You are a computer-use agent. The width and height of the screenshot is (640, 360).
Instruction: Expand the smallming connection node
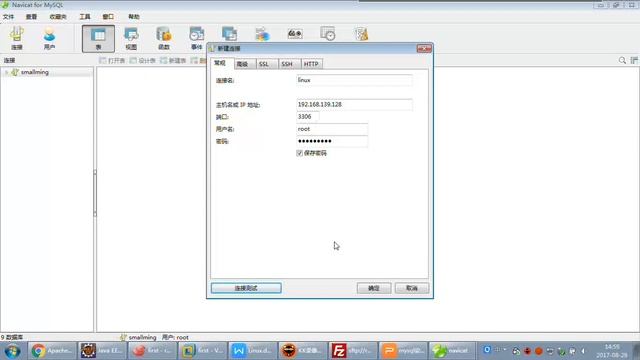coord(6,72)
